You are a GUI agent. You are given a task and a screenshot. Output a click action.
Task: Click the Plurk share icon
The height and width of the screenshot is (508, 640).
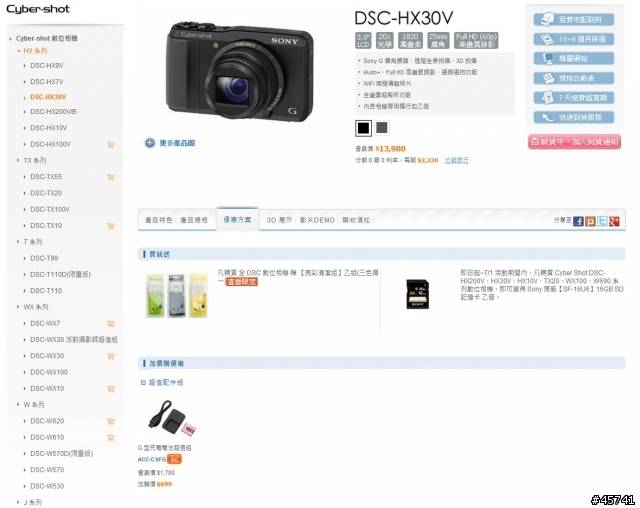[590, 221]
